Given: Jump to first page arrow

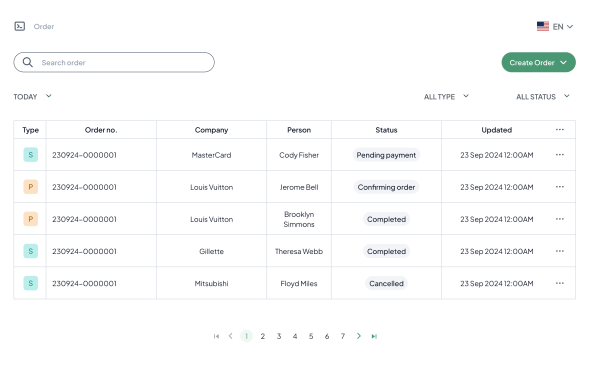Looking at the screenshot, I should [216, 336].
